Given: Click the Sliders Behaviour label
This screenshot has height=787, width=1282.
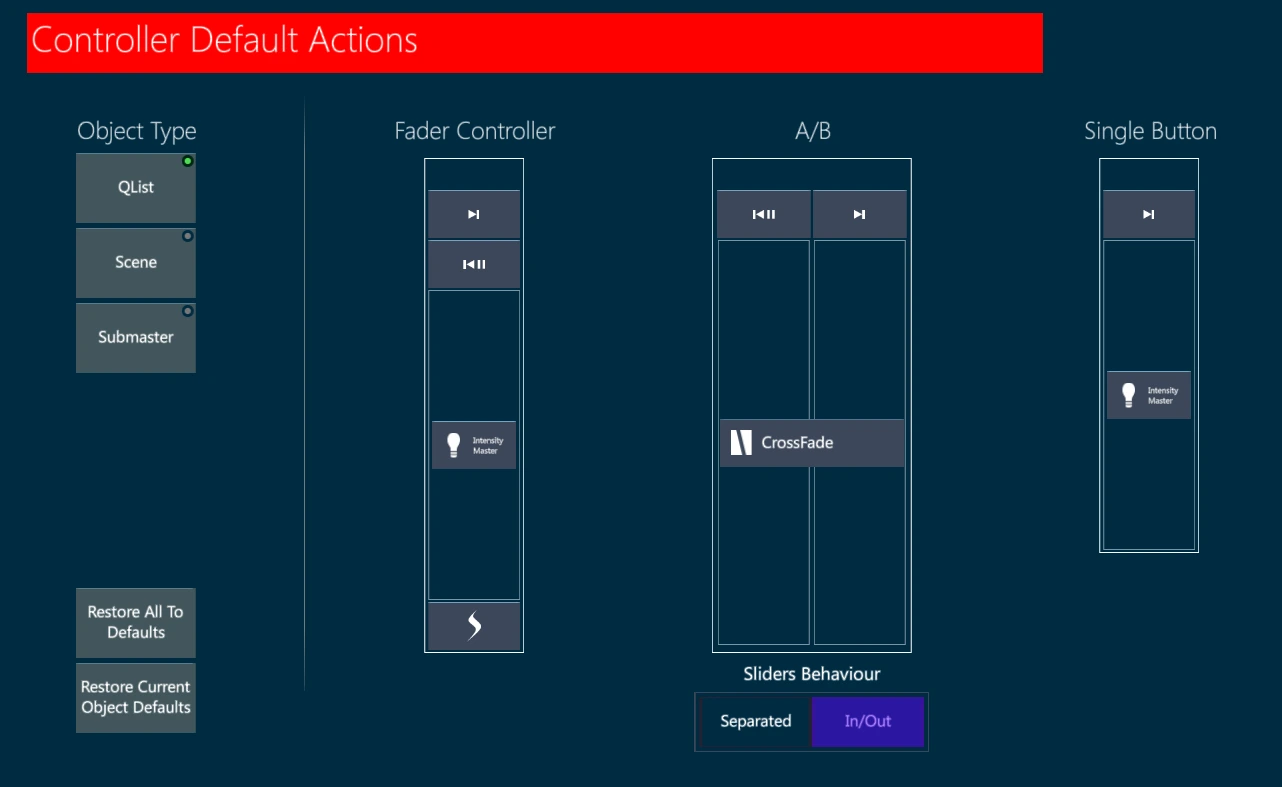Looking at the screenshot, I should click(812, 674).
